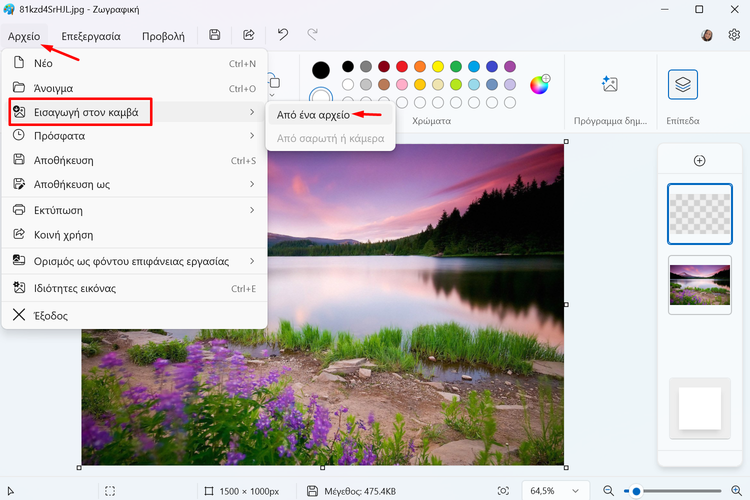Undo the last action
The height and width of the screenshot is (500, 750).
click(x=283, y=34)
